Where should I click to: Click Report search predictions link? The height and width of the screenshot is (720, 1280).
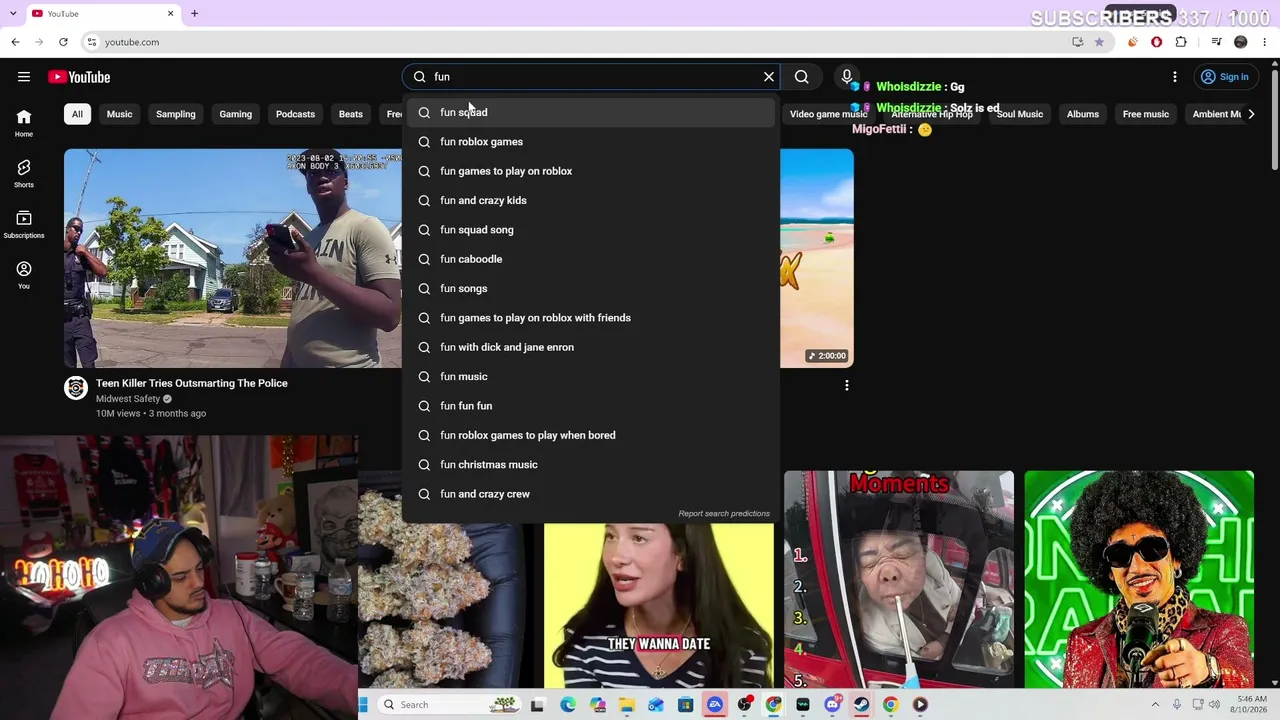(x=724, y=514)
